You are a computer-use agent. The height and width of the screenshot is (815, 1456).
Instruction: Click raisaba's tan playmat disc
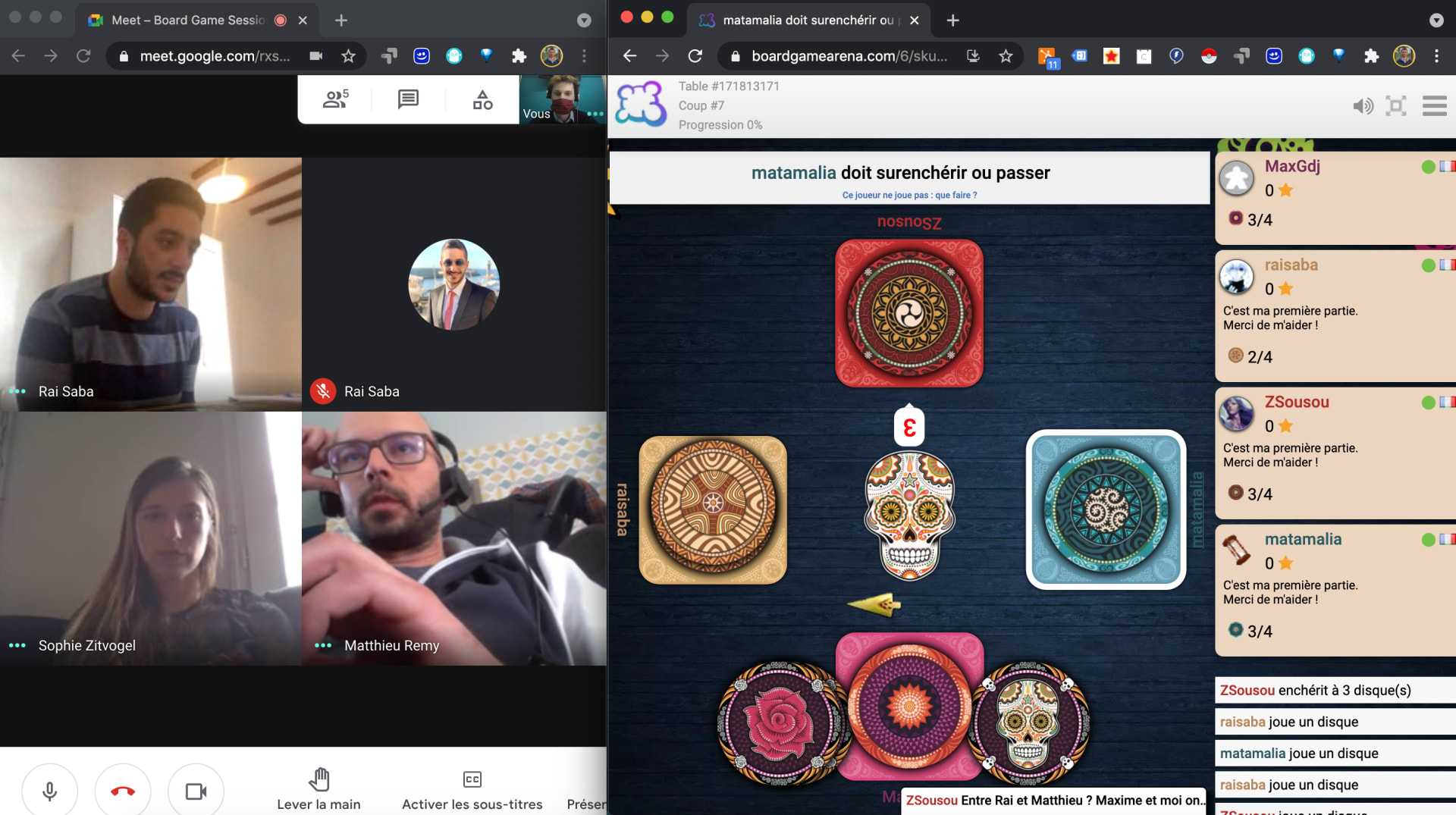pyautogui.click(x=713, y=510)
